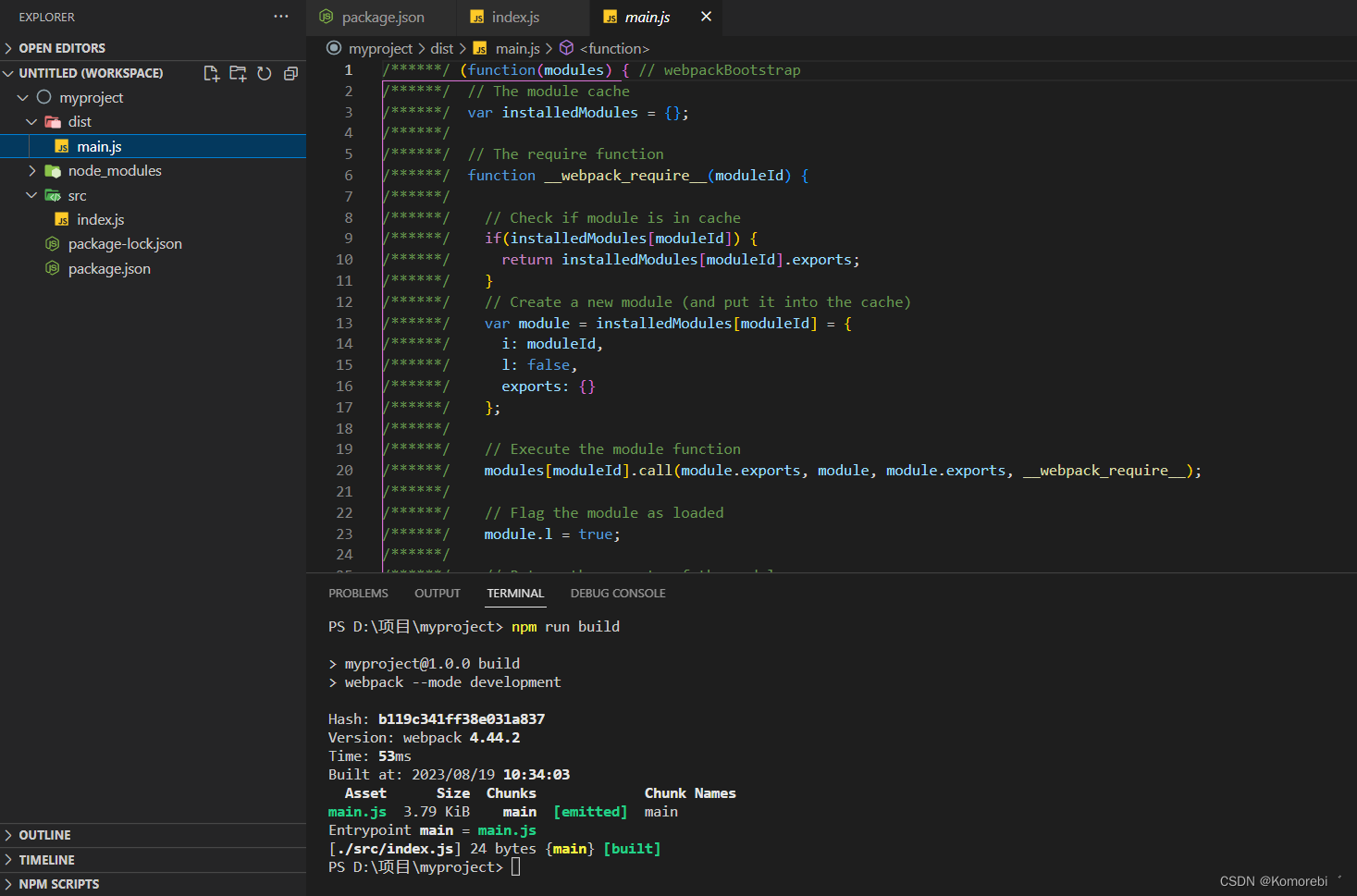Open the PROBLEMS panel tab
Viewport: 1357px width, 896px height.
click(x=358, y=594)
